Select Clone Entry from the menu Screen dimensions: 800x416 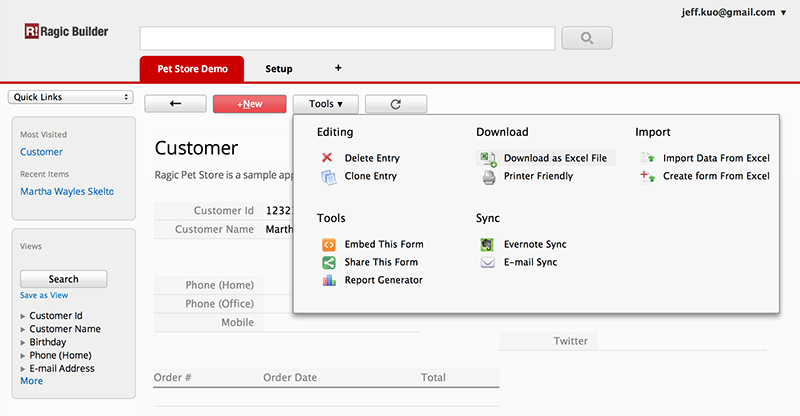click(x=370, y=176)
